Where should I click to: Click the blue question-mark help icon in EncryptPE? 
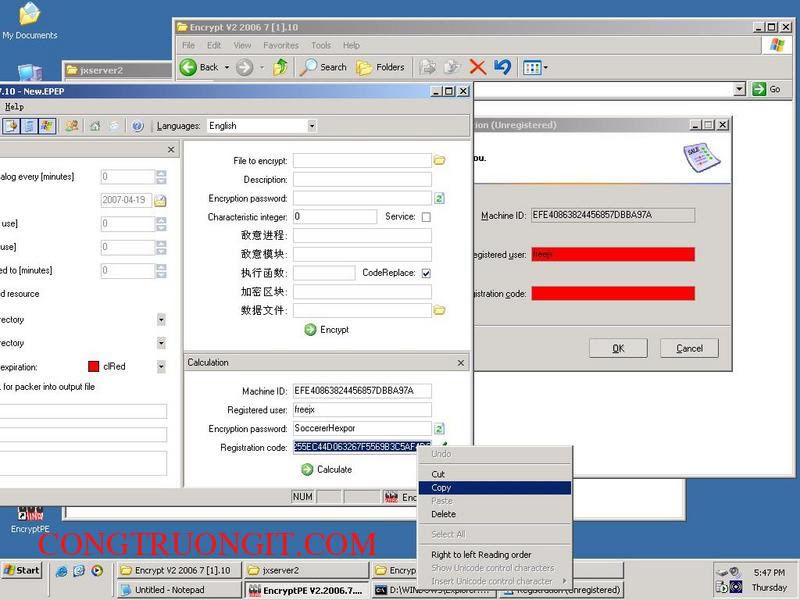click(x=137, y=126)
